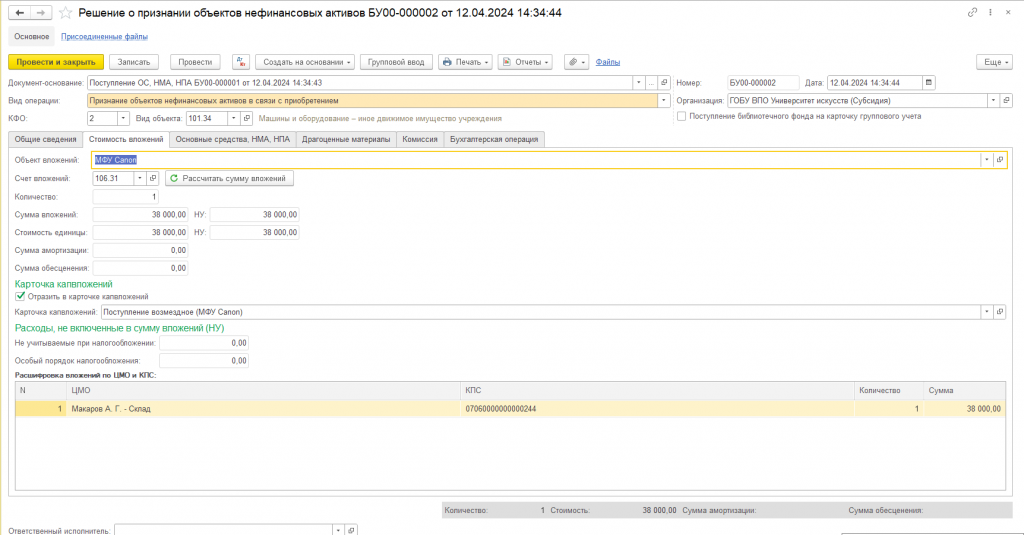The image size is (1024, 535).
Task: Open the Карточка капвложений record icon
Action: coord(1000,312)
